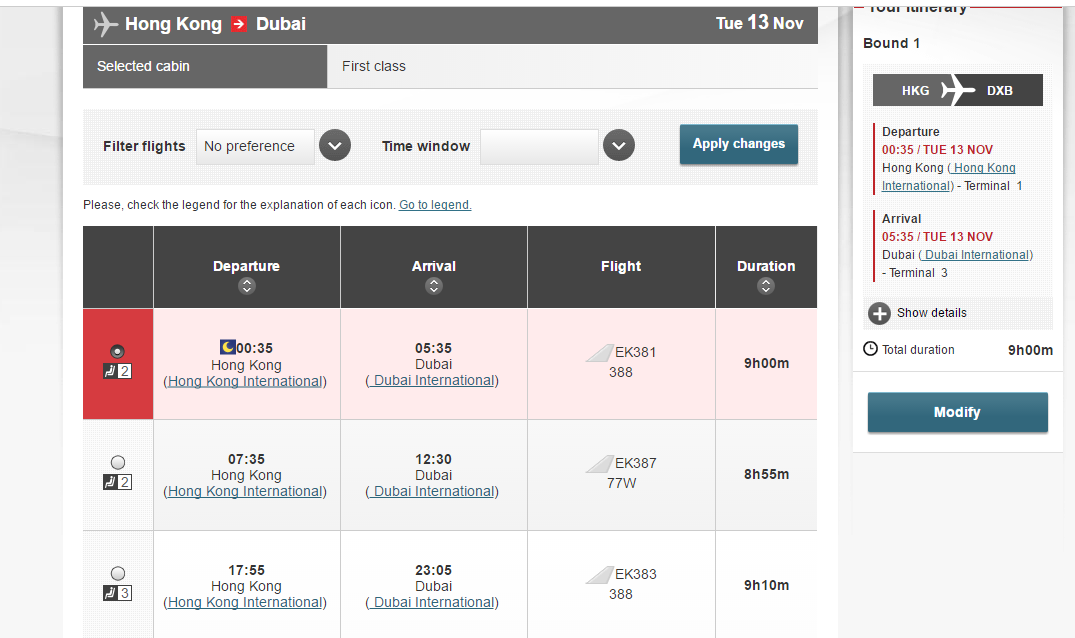The image size is (1075, 638).
Task: Open Dubai International link in 23:05 row
Action: pos(432,603)
